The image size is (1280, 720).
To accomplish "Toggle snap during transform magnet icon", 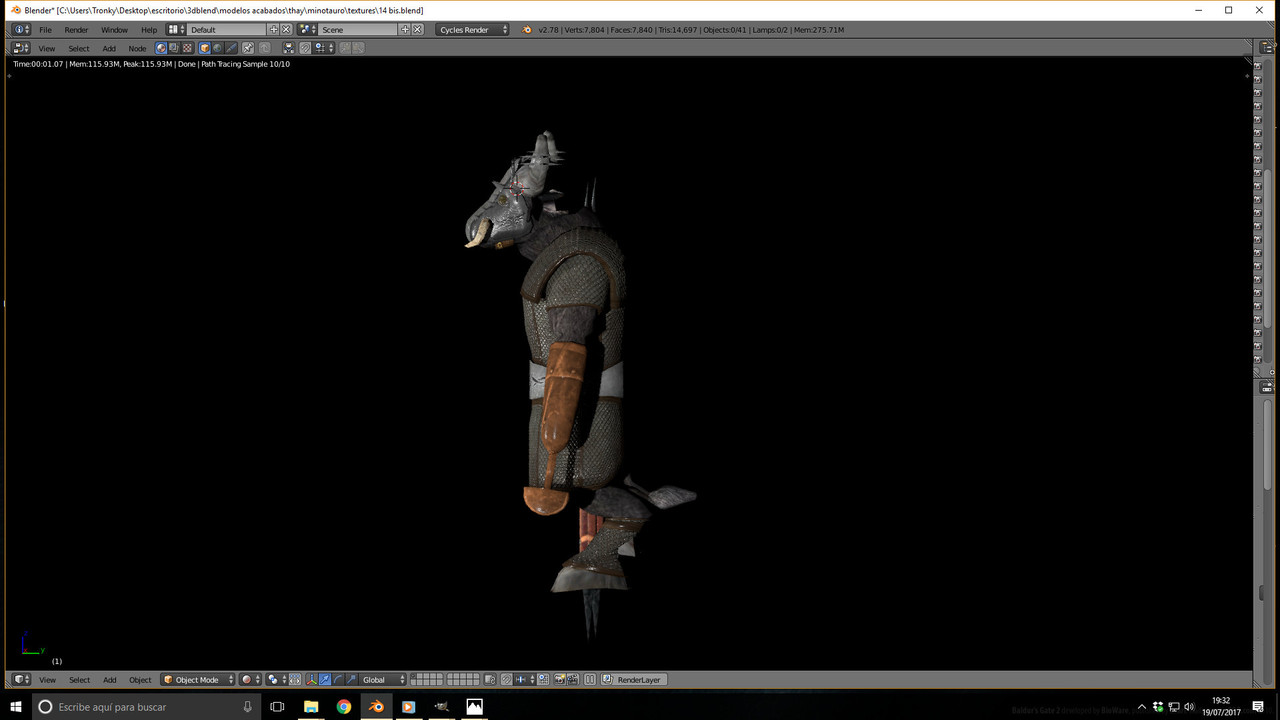I will [507, 680].
